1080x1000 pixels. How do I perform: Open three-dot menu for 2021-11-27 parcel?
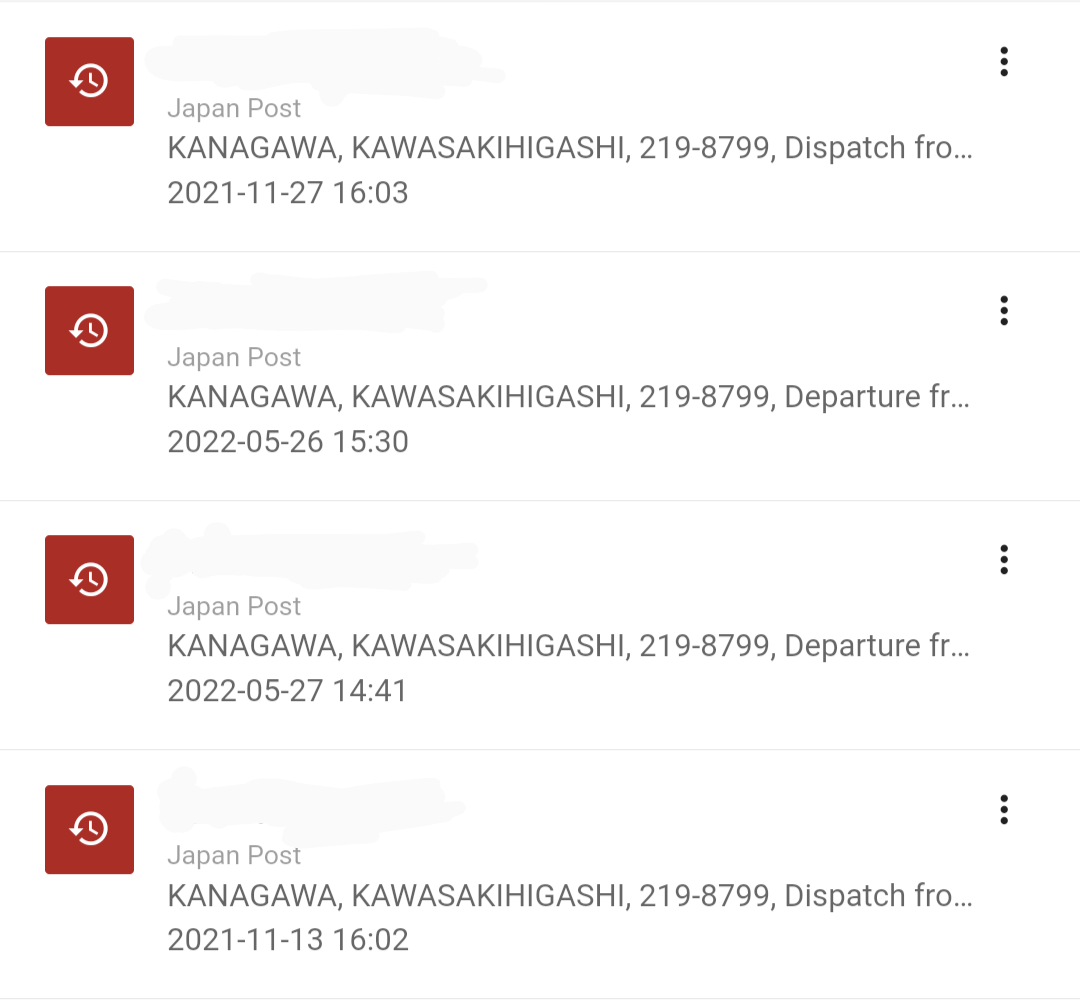point(1004,62)
